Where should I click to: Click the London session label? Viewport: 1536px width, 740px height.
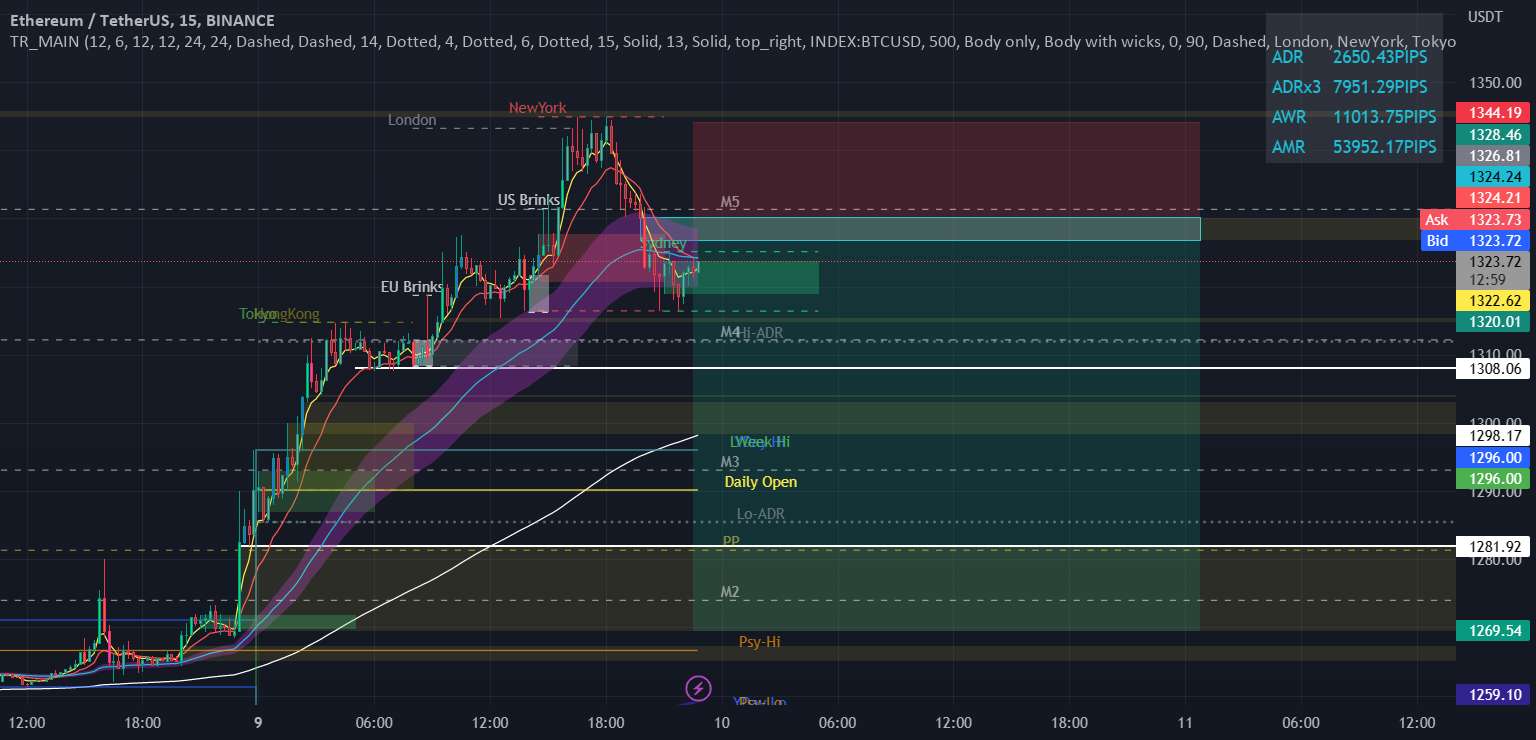pyautogui.click(x=412, y=120)
